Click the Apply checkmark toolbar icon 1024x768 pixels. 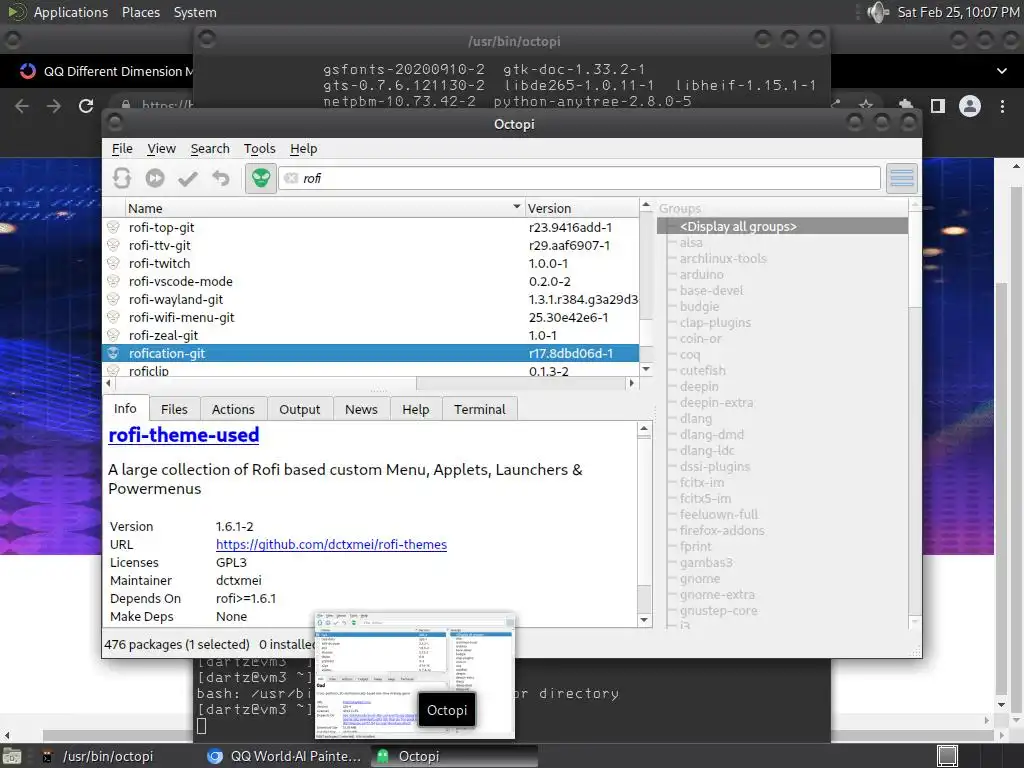(188, 178)
